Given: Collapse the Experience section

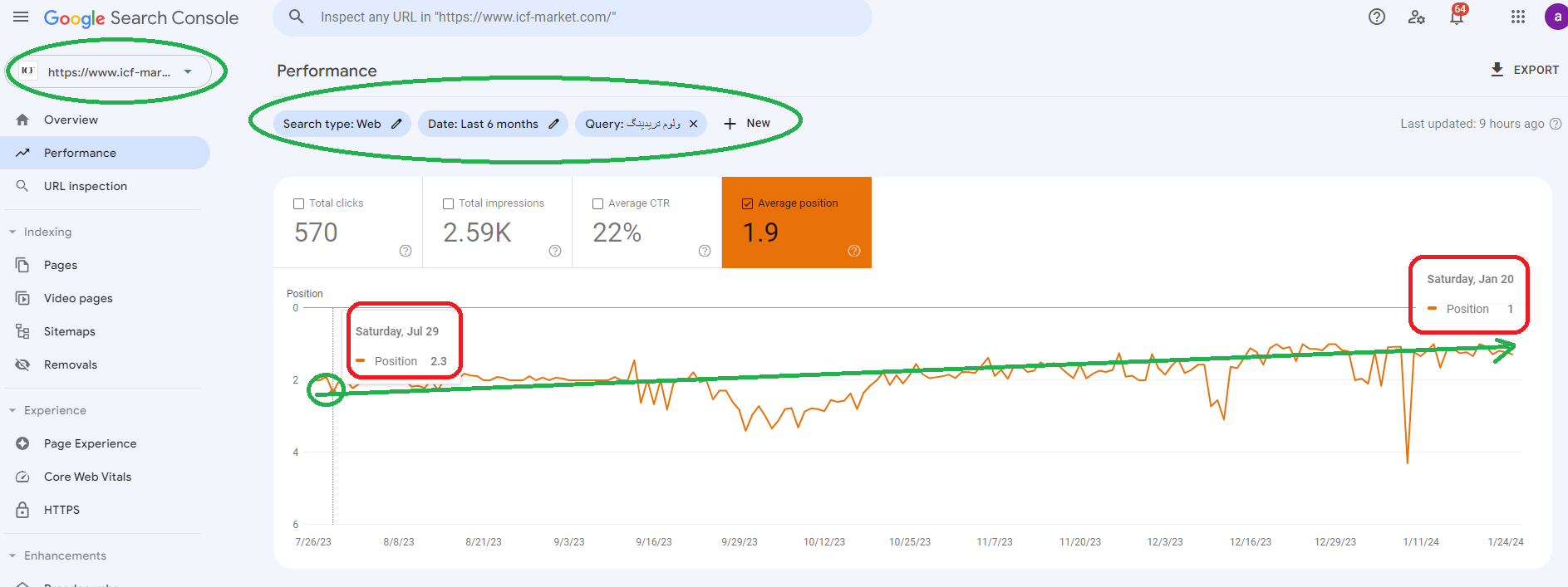Looking at the screenshot, I should point(12,410).
